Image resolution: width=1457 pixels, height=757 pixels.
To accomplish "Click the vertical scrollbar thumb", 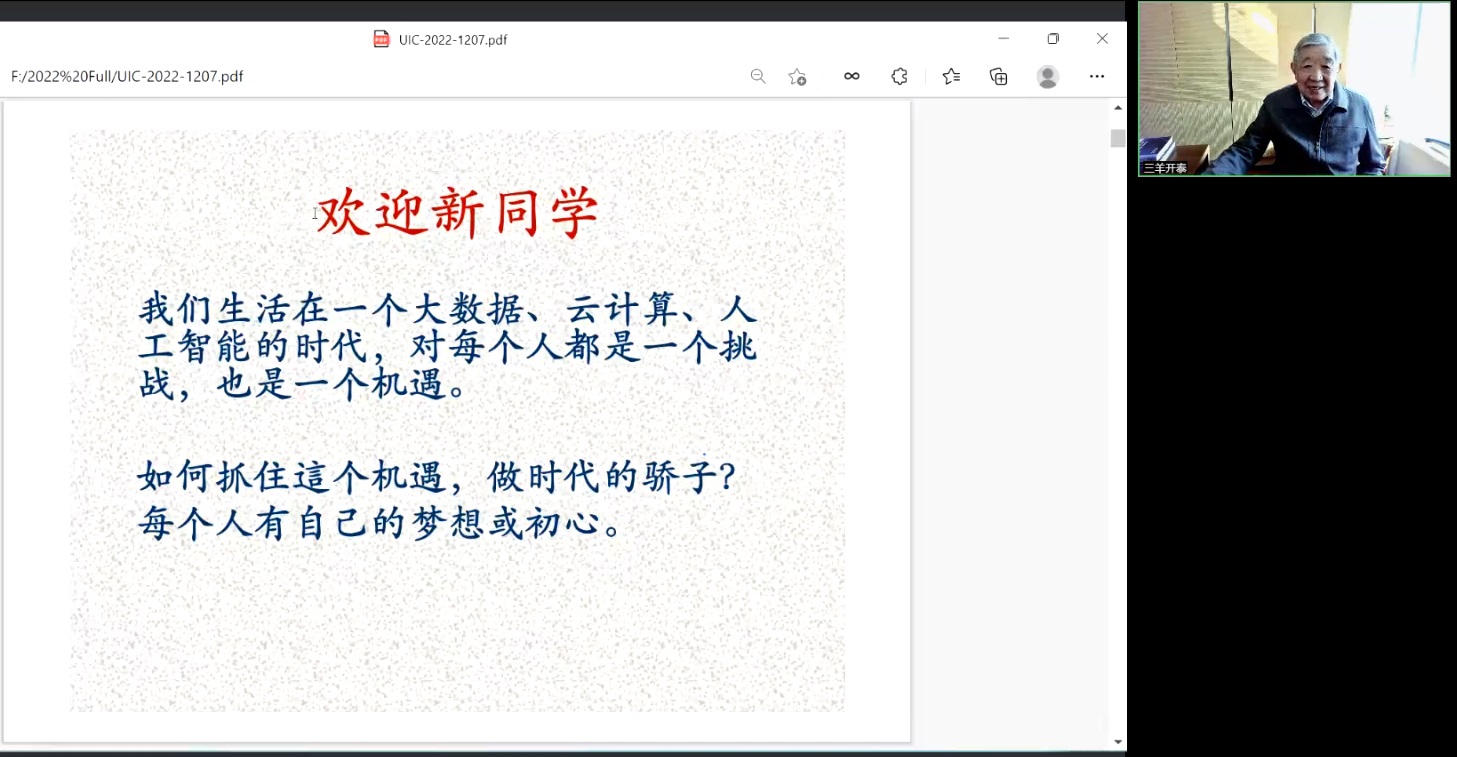I will 1118,139.
